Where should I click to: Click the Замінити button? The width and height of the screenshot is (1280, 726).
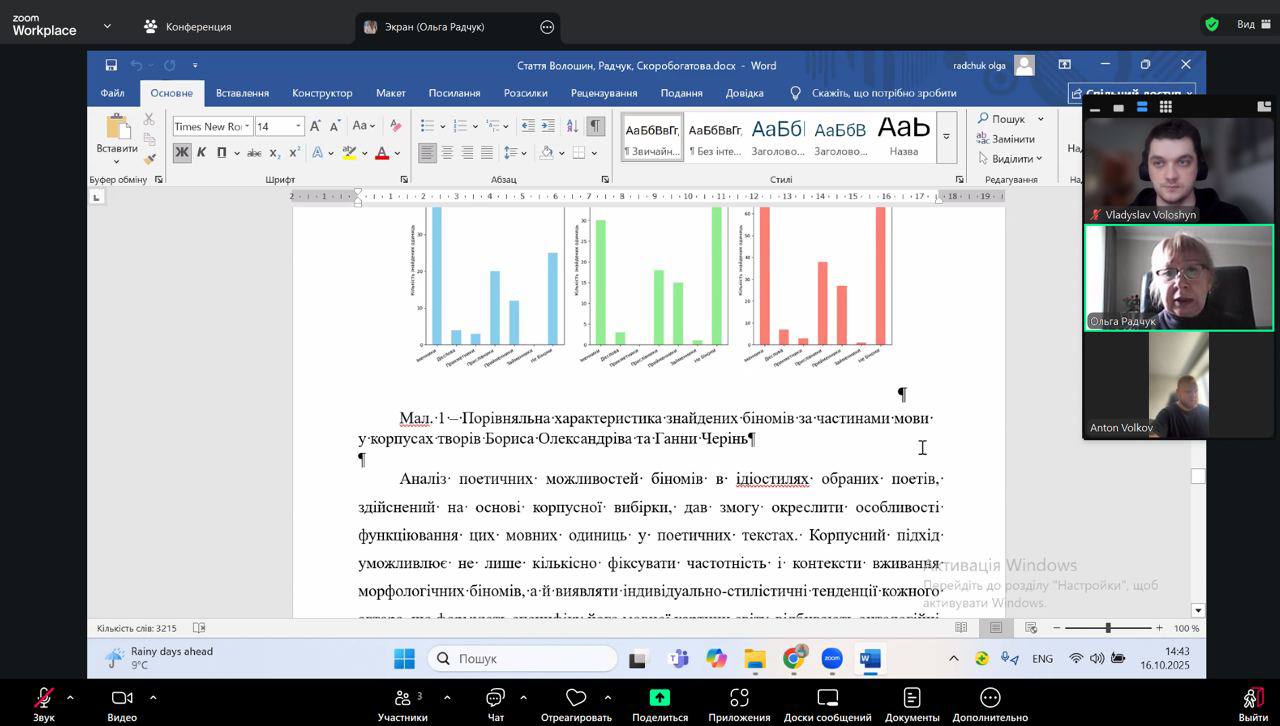(x=1006, y=139)
